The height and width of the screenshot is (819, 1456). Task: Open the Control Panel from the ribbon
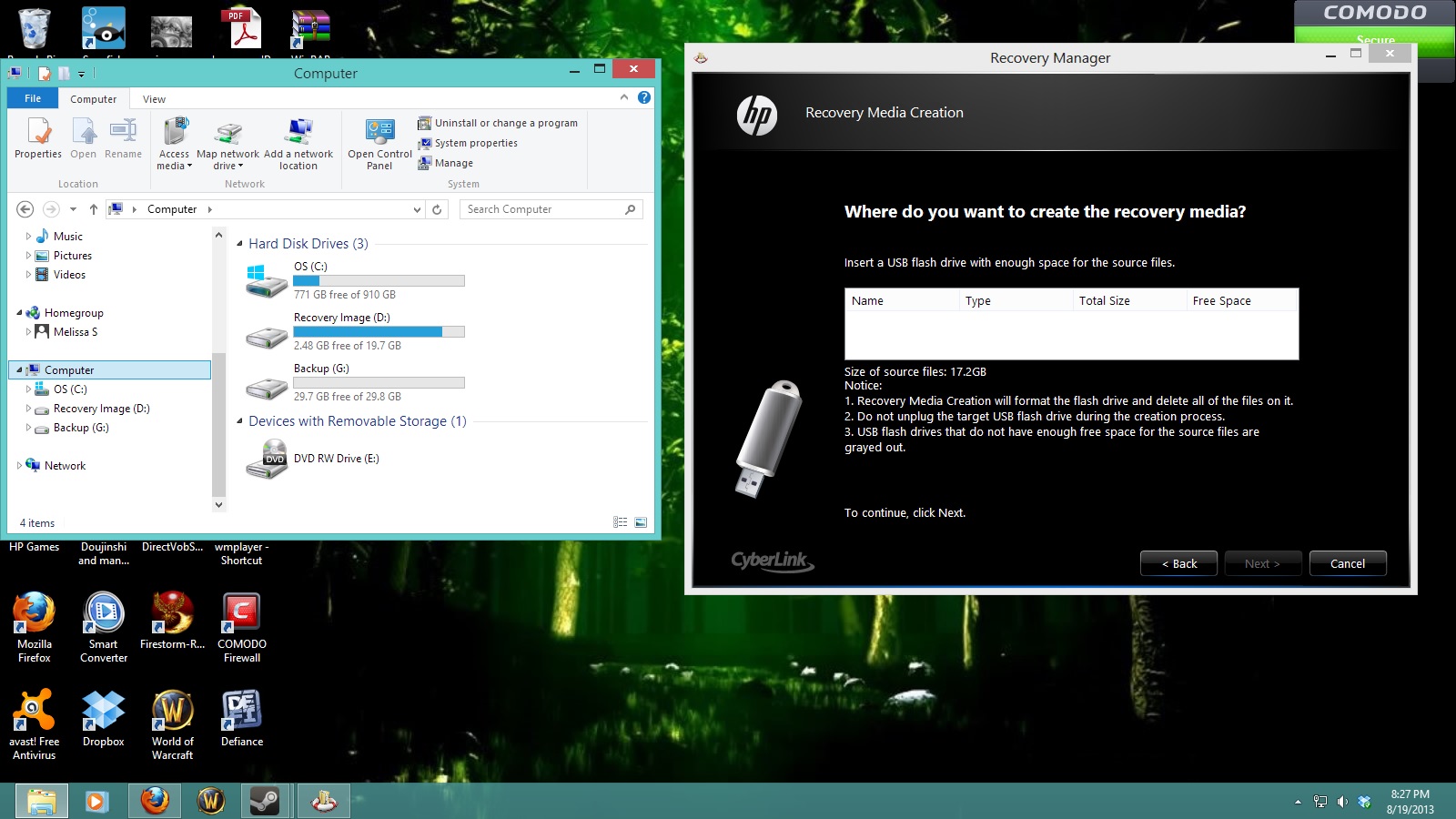379,144
